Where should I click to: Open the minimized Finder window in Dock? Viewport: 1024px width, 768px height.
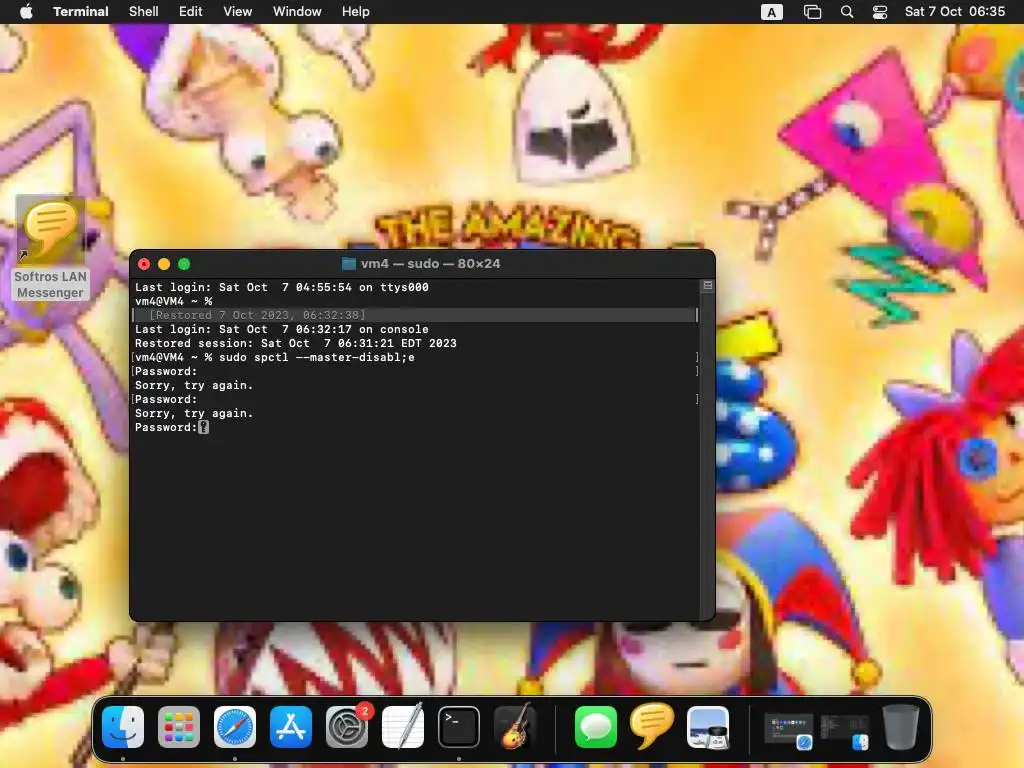click(844, 730)
